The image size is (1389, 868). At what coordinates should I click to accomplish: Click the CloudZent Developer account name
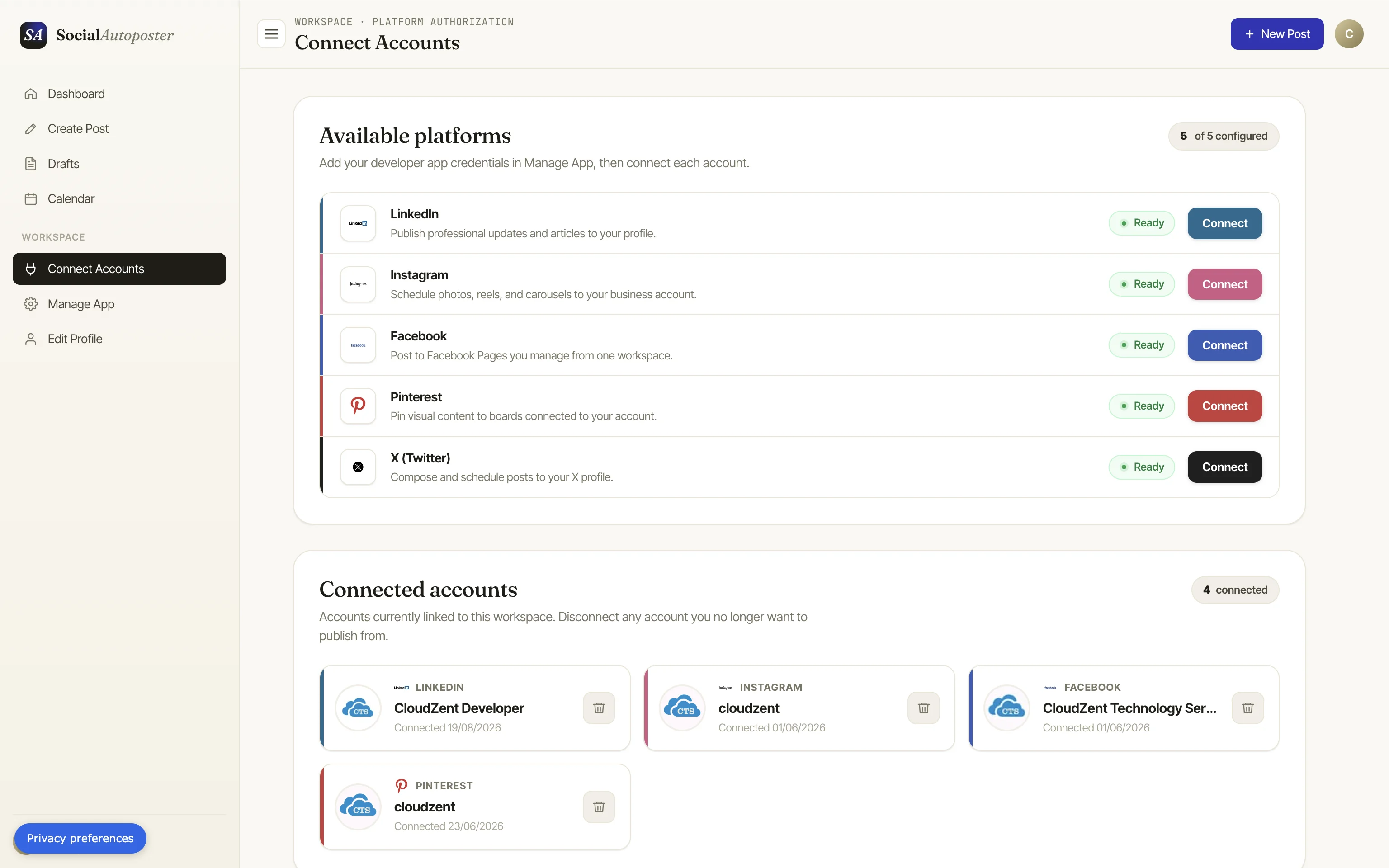459,708
